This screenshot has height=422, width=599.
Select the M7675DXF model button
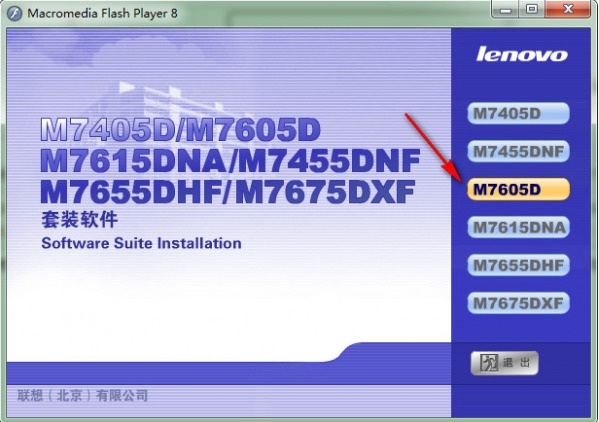point(518,303)
